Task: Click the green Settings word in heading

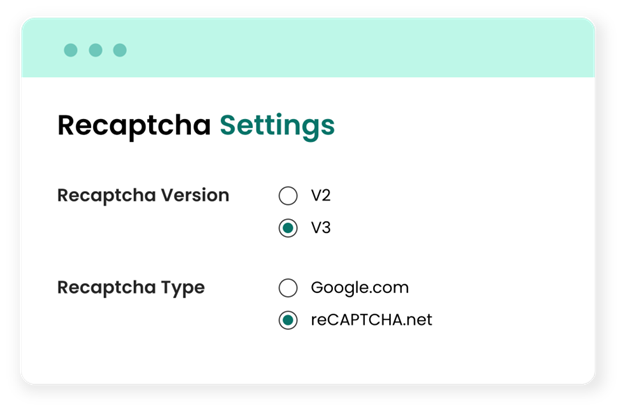Action: [x=277, y=125]
